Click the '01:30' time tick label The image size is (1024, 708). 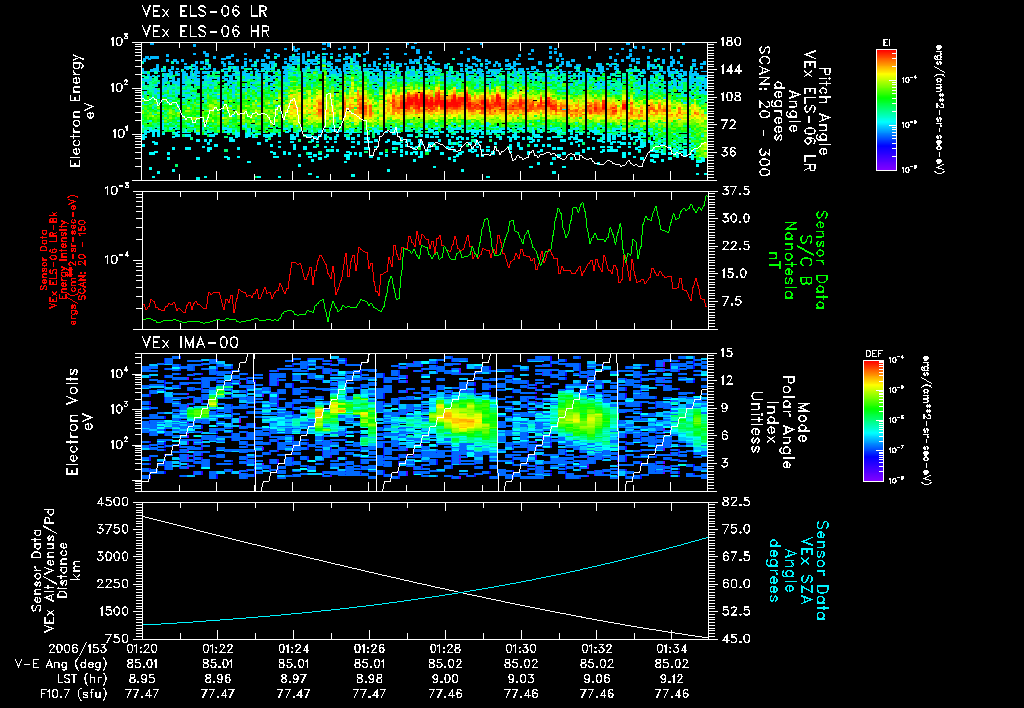tap(520, 650)
